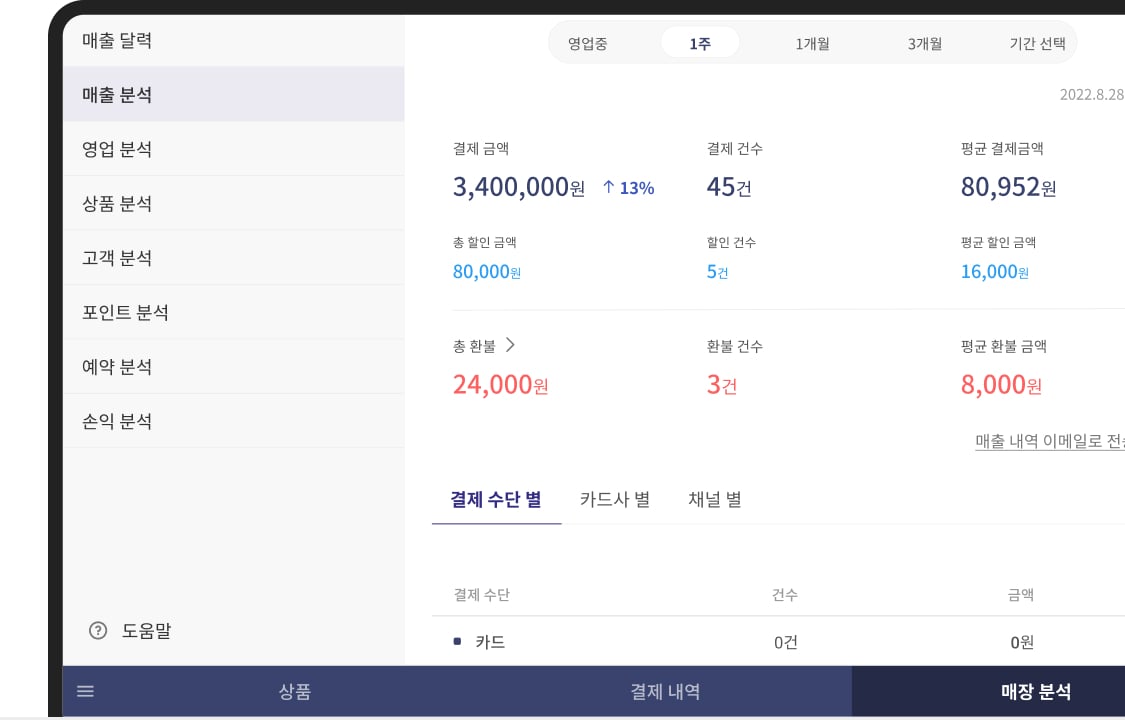1125x720 pixels.
Task: Click the 매출 내역 이메일로 전송 link
Action: click(x=1050, y=441)
